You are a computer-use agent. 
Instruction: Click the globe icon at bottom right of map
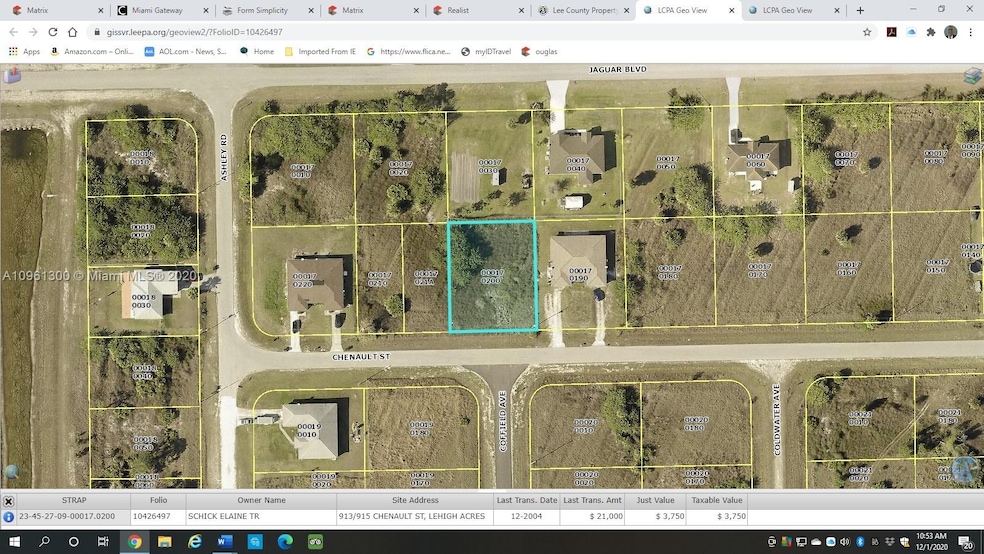[x=966, y=468]
